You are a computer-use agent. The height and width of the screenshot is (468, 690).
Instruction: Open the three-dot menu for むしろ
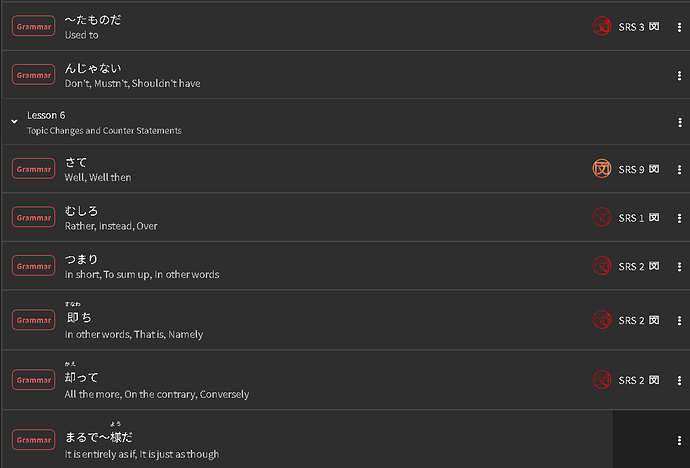[679, 218]
